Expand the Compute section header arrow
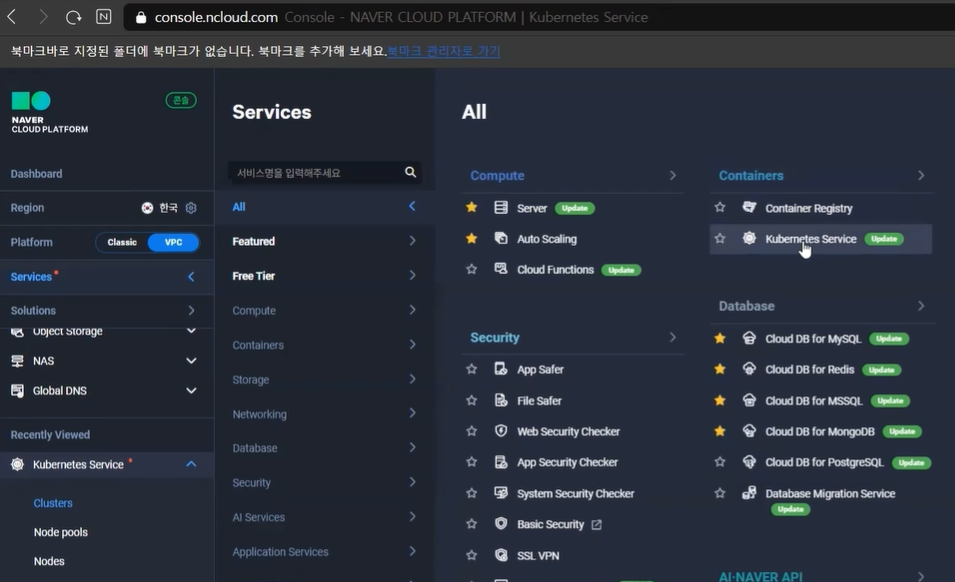 click(x=672, y=175)
